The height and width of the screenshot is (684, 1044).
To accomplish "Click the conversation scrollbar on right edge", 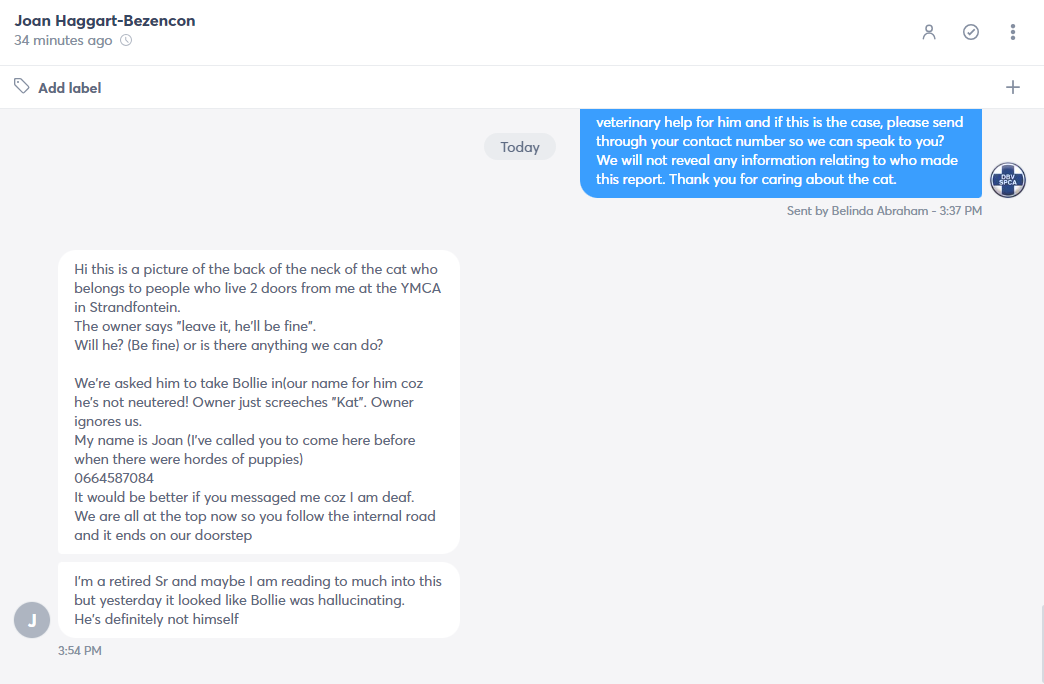I will tap(1041, 643).
